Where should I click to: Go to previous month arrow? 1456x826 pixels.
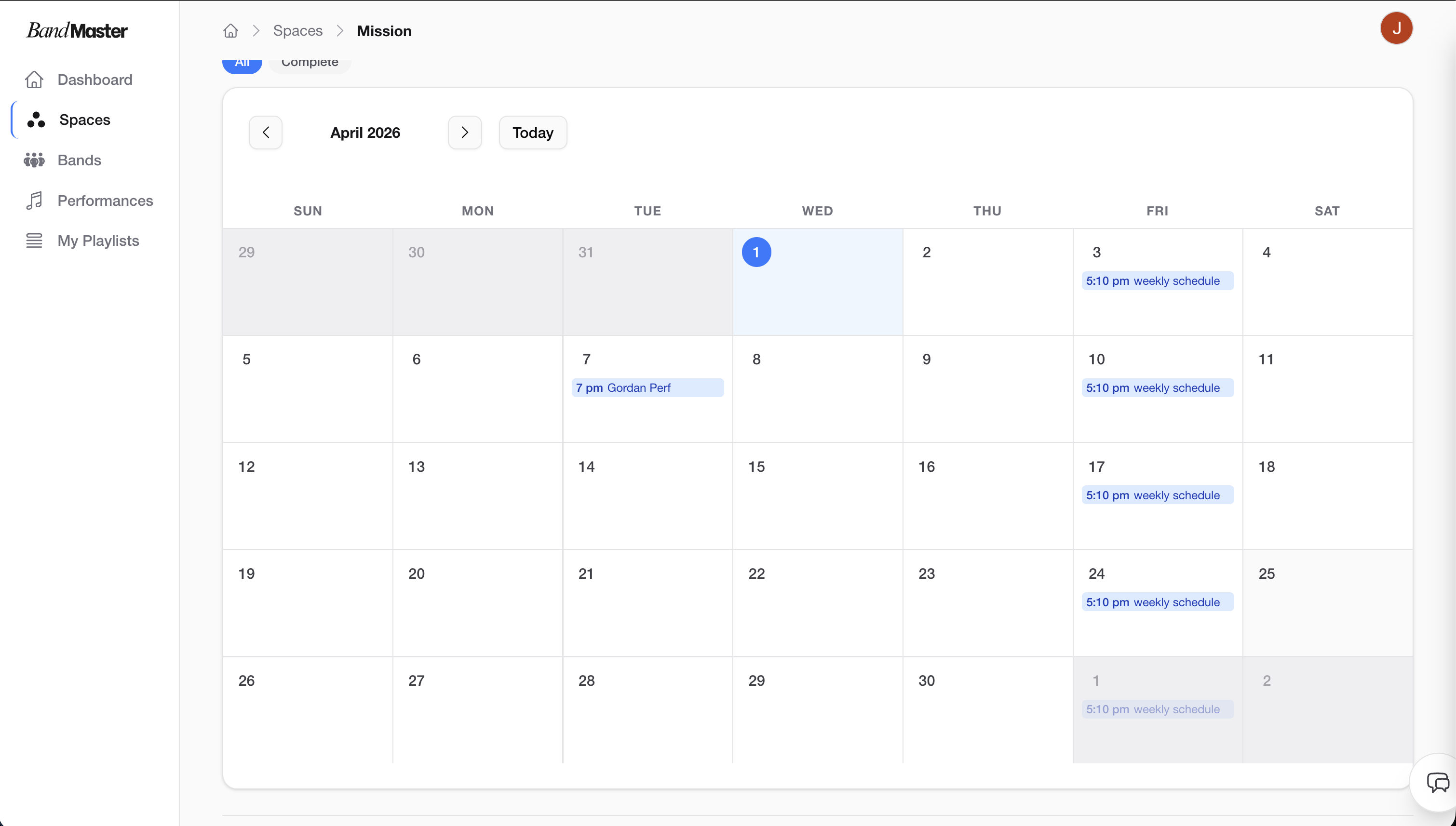point(266,133)
